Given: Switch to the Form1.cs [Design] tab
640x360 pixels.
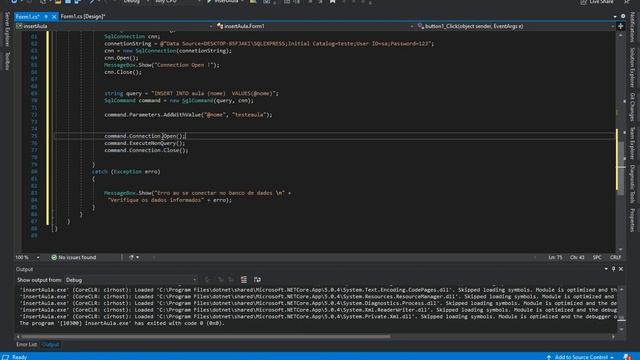Looking at the screenshot, I should (x=83, y=17).
